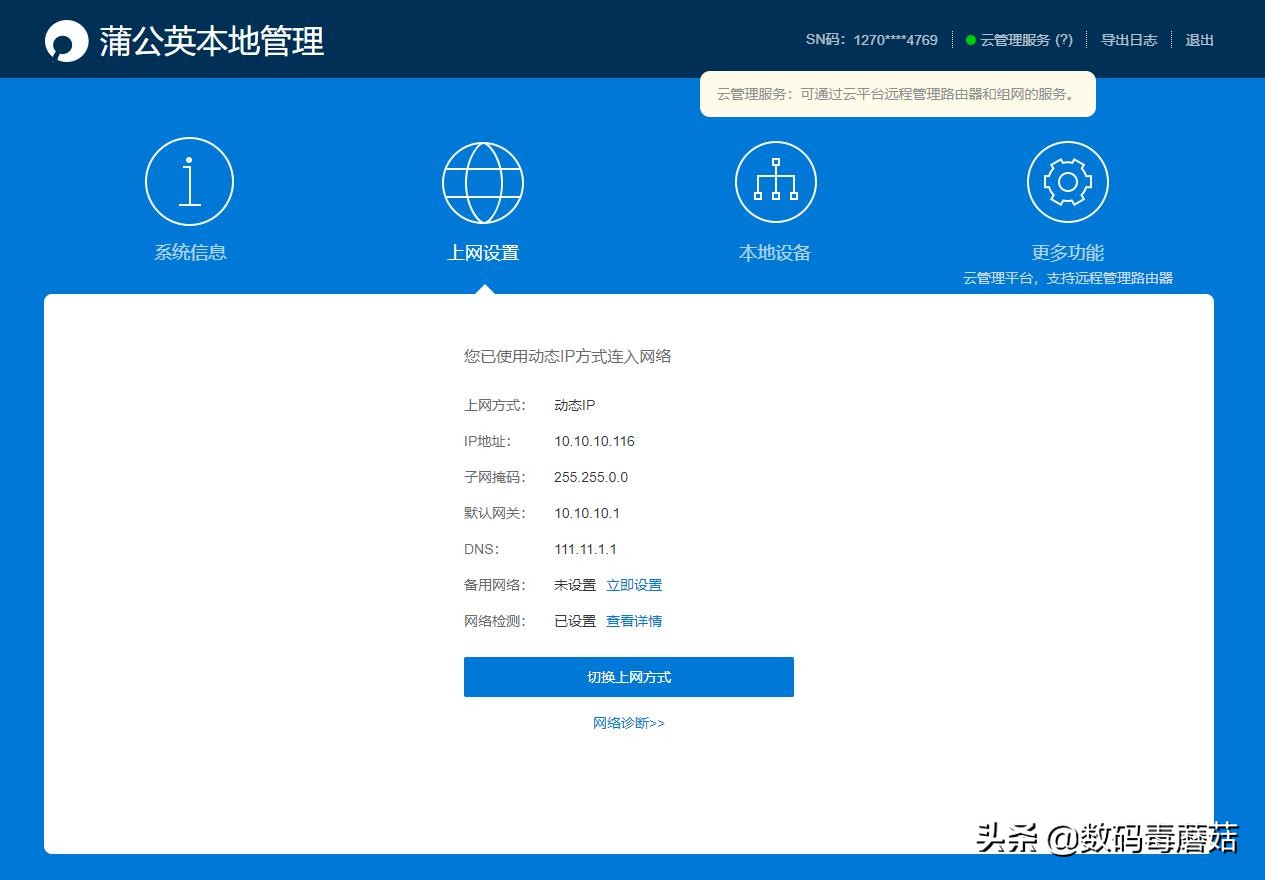1265x880 pixels.
Task: Open the 系统信息 (System Info) panel icon
Action: click(189, 181)
